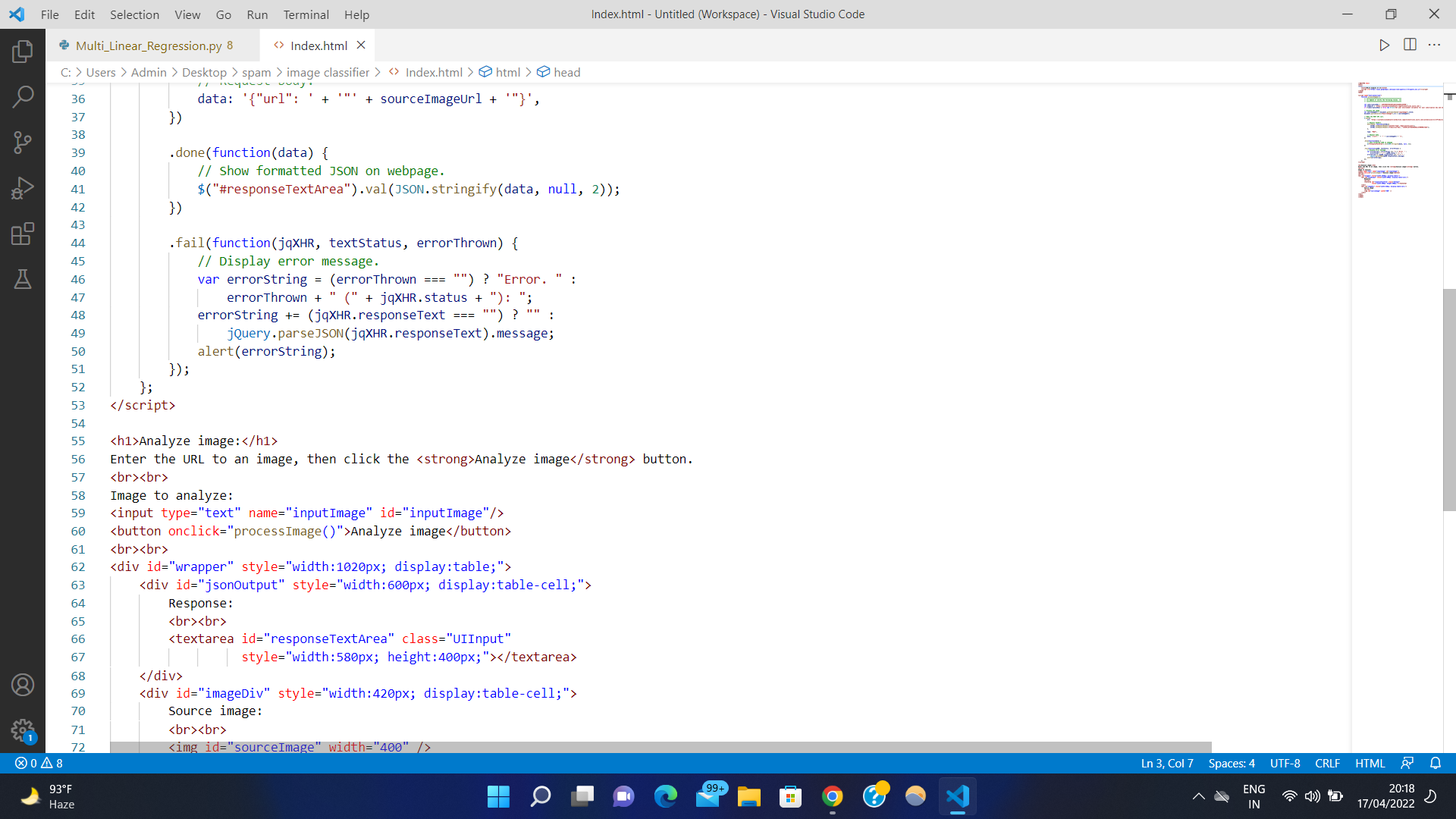1456x819 pixels.
Task: Split the editor to the right
Action: [x=1410, y=45]
